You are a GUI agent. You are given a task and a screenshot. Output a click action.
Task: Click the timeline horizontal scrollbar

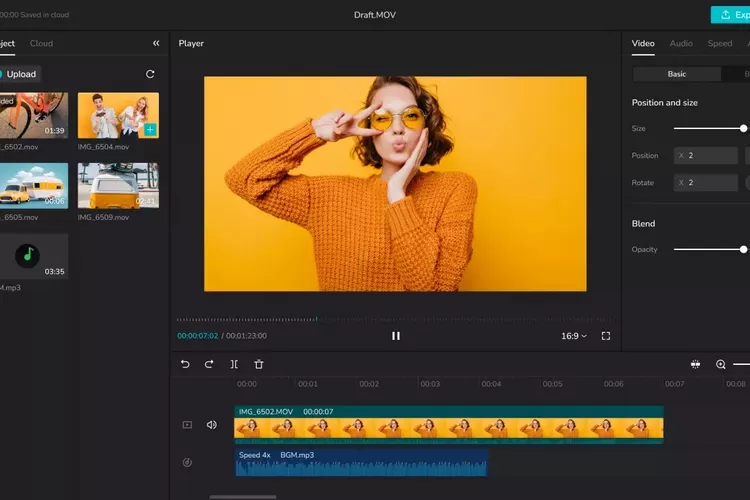[x=243, y=497]
